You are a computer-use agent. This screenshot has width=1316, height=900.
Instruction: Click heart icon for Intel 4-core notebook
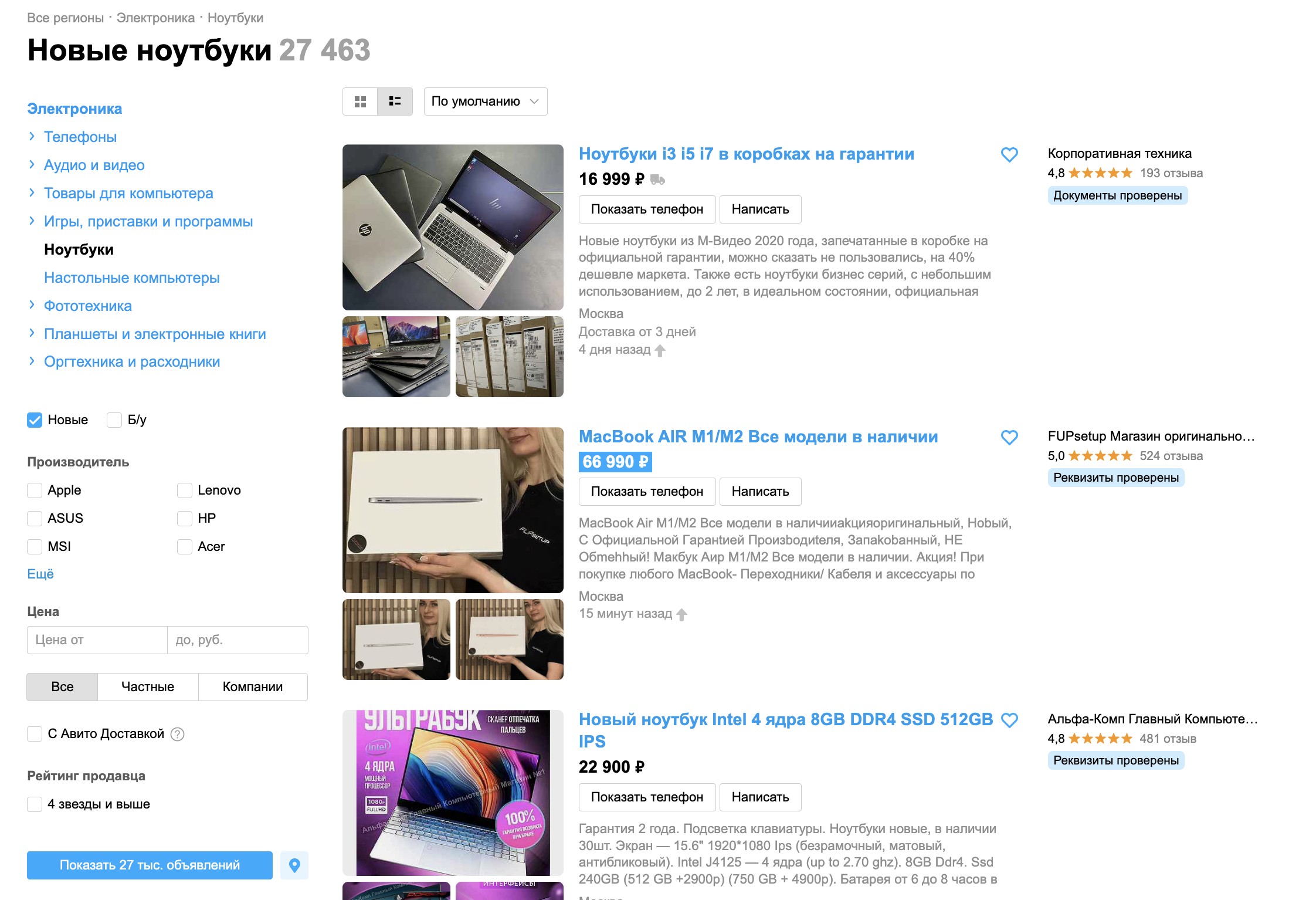(1009, 720)
